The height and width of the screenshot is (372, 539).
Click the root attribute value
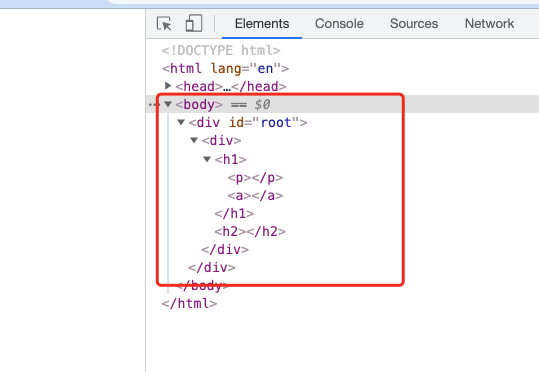coord(276,122)
